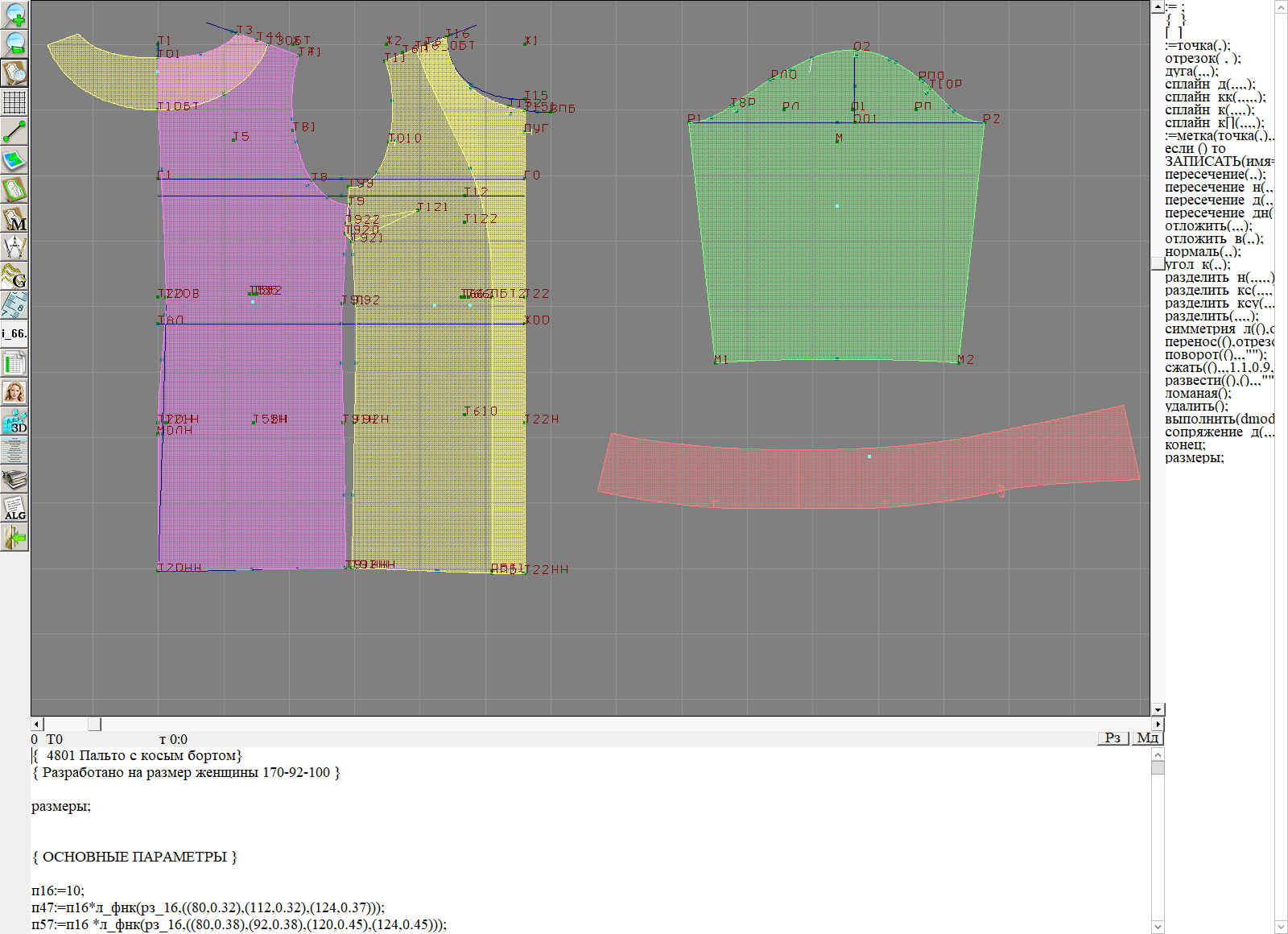The height and width of the screenshot is (934, 1288).
Task: Click the zoom out magnifier icon
Action: [14, 43]
